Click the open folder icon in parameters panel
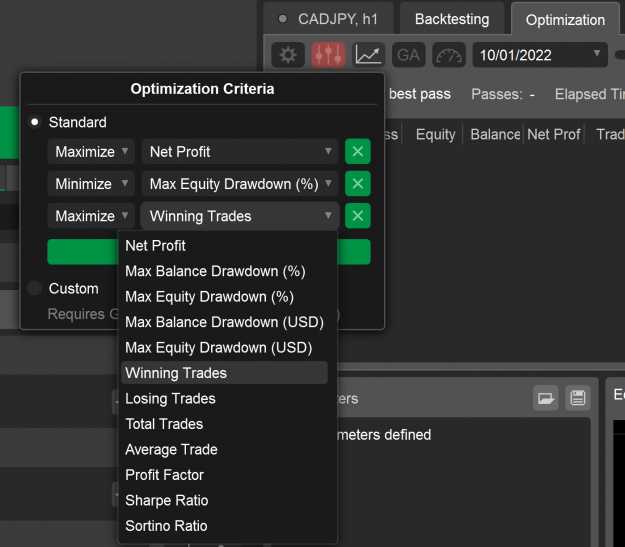The image size is (625, 547). point(545,398)
